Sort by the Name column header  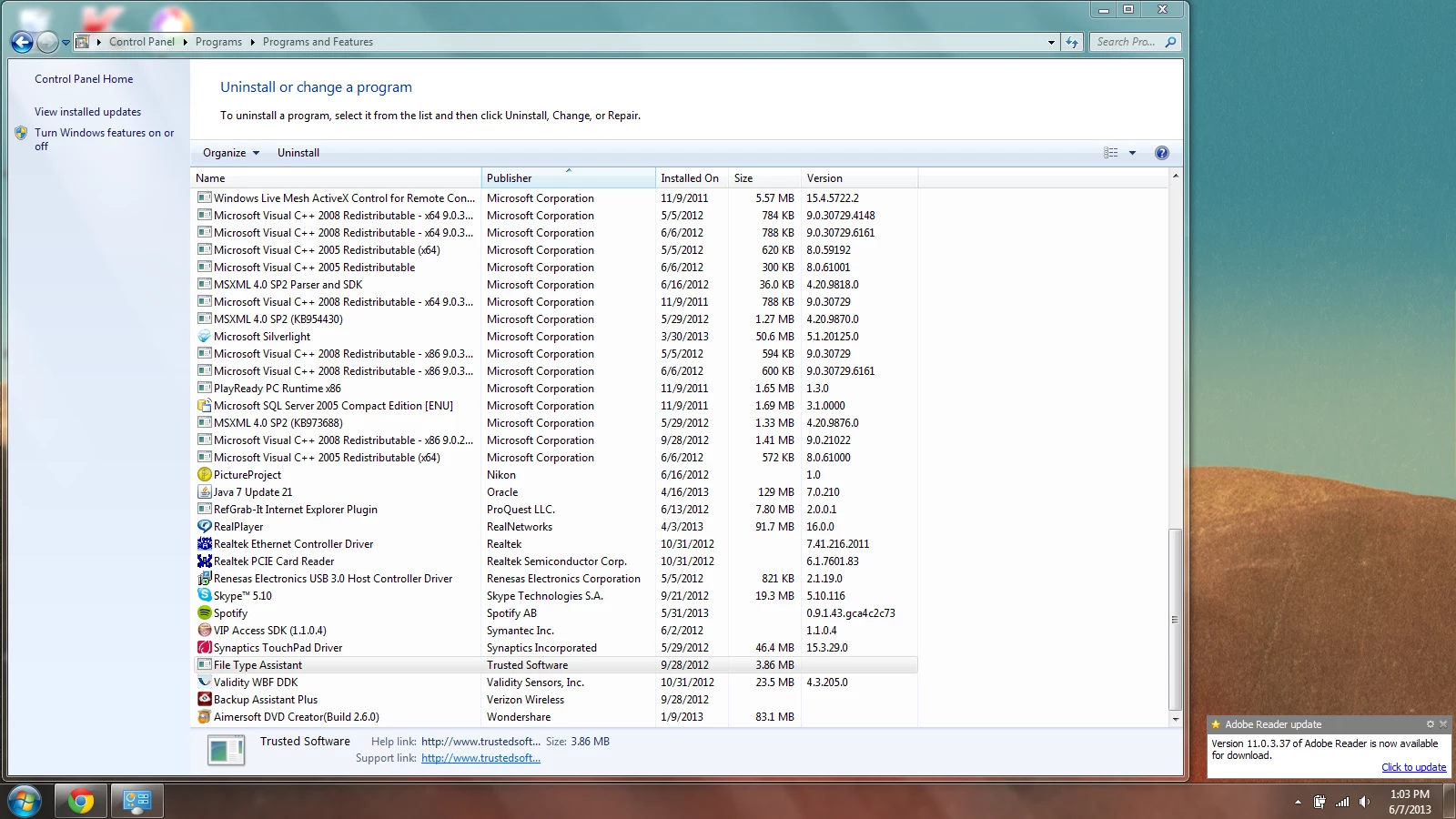pos(336,178)
